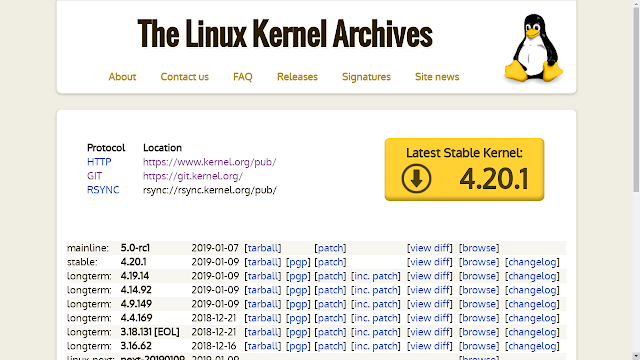Select version text 5.0-rc1
This screenshot has width=640, height=360.
(x=135, y=248)
